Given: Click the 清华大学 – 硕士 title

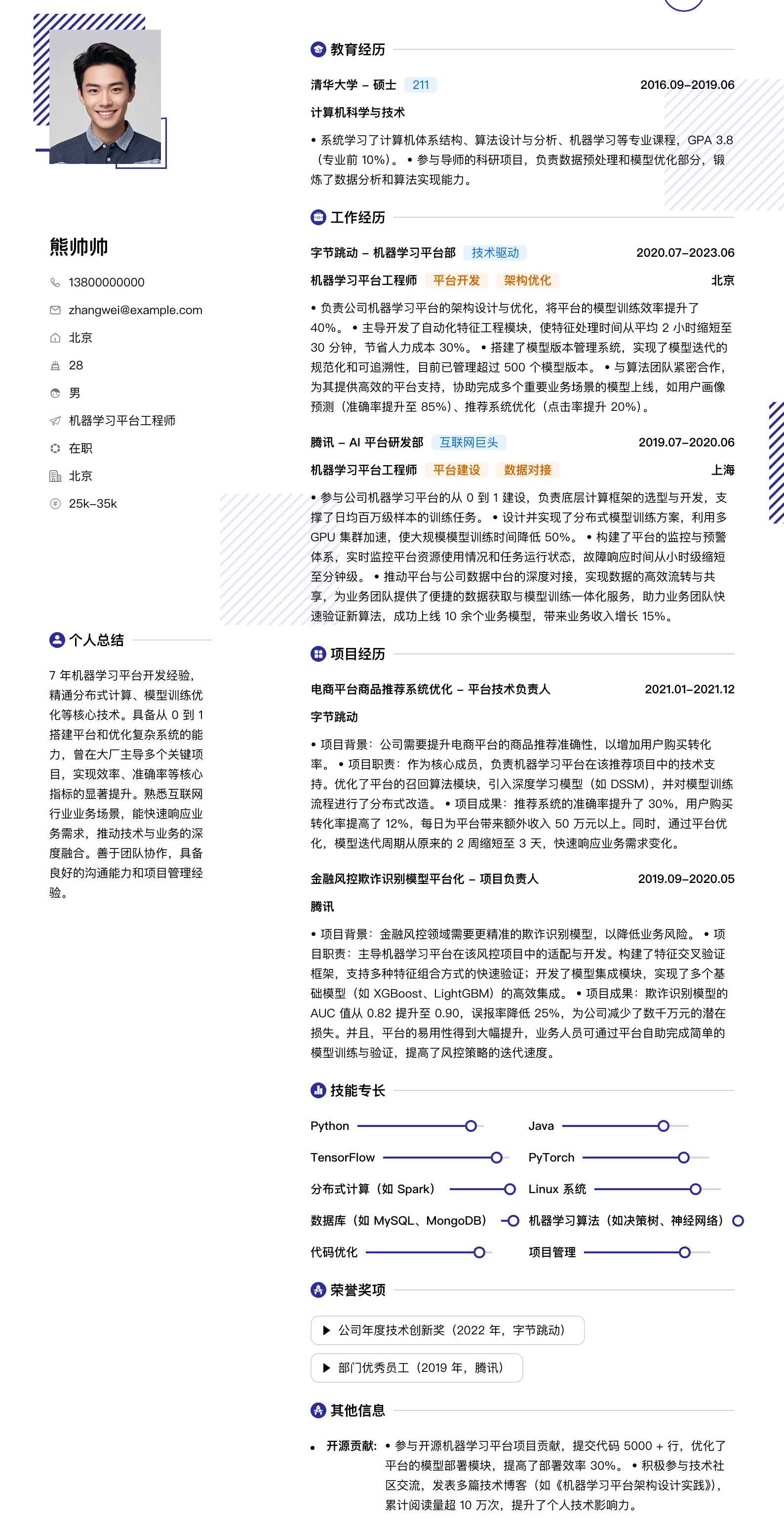Looking at the screenshot, I should coord(353,84).
